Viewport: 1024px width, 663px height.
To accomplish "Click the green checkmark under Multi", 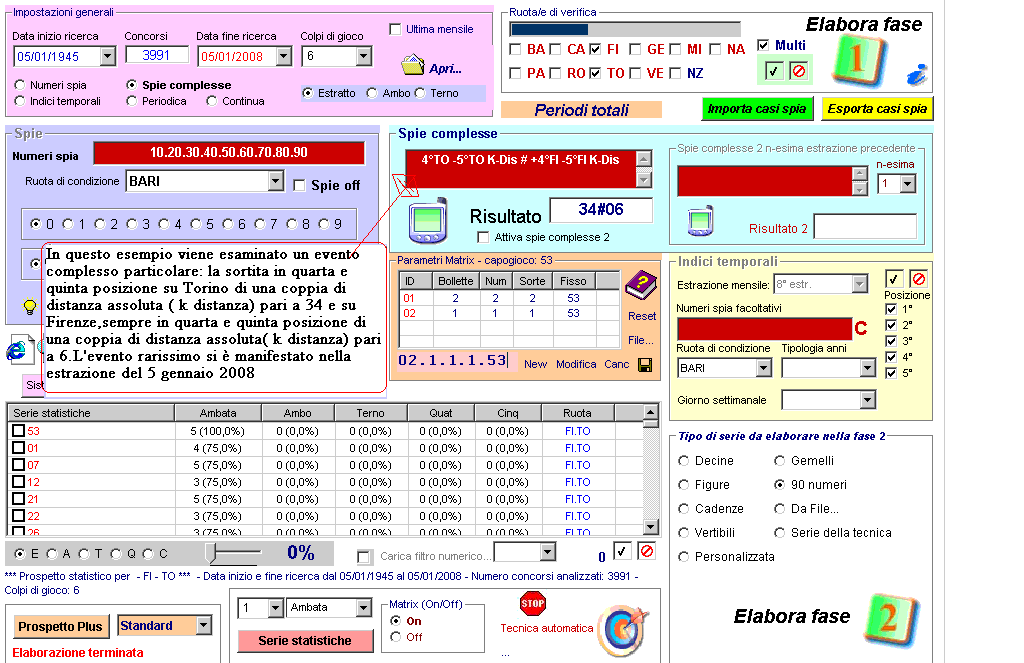I will pyautogui.click(x=774, y=71).
